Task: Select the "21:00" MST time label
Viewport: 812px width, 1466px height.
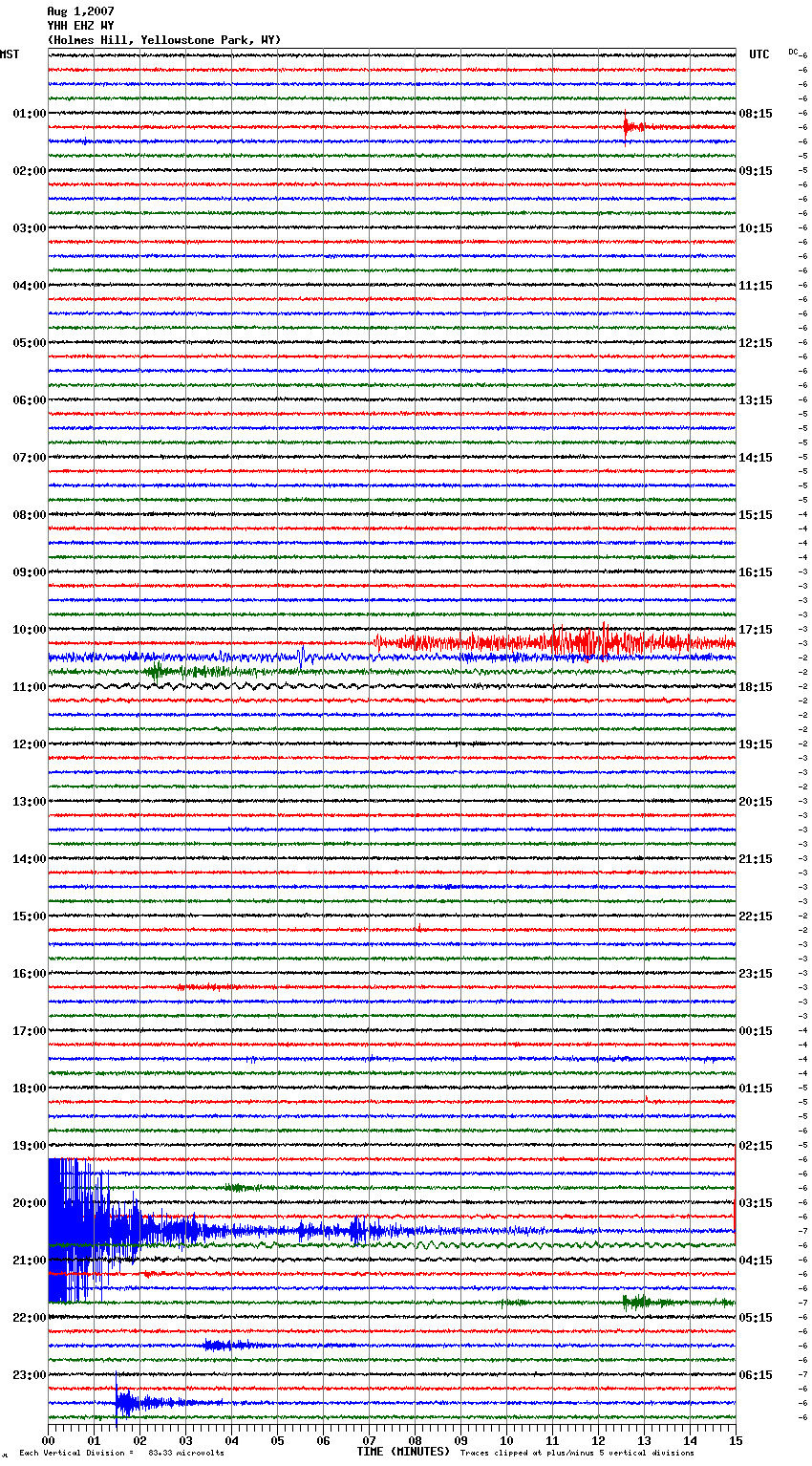Action: [x=30, y=1261]
